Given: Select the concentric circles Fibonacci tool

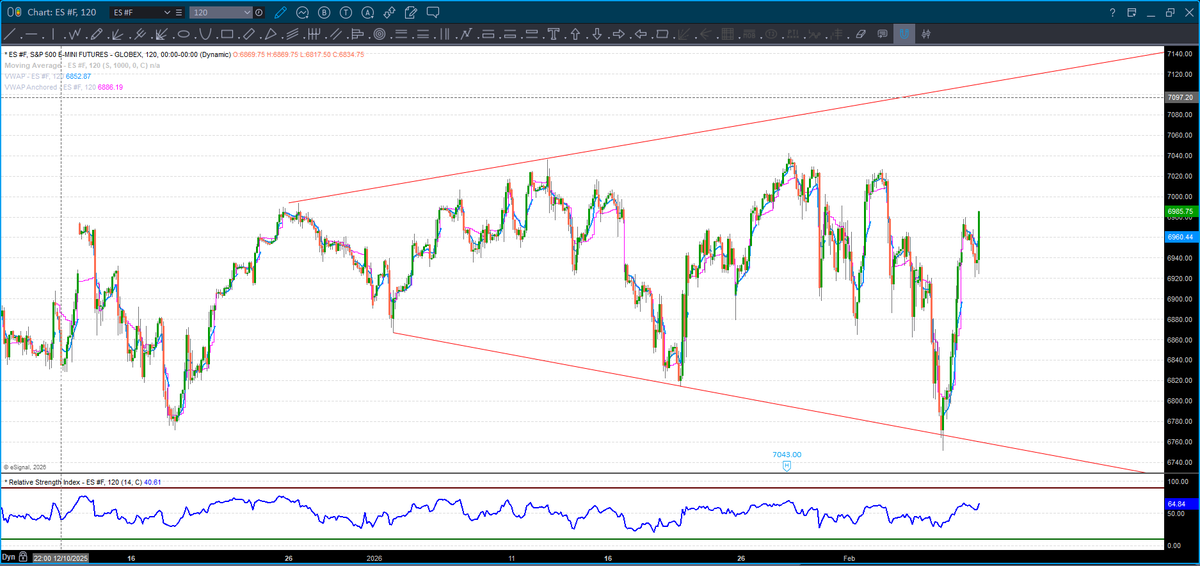Looking at the screenshot, I should 379,34.
